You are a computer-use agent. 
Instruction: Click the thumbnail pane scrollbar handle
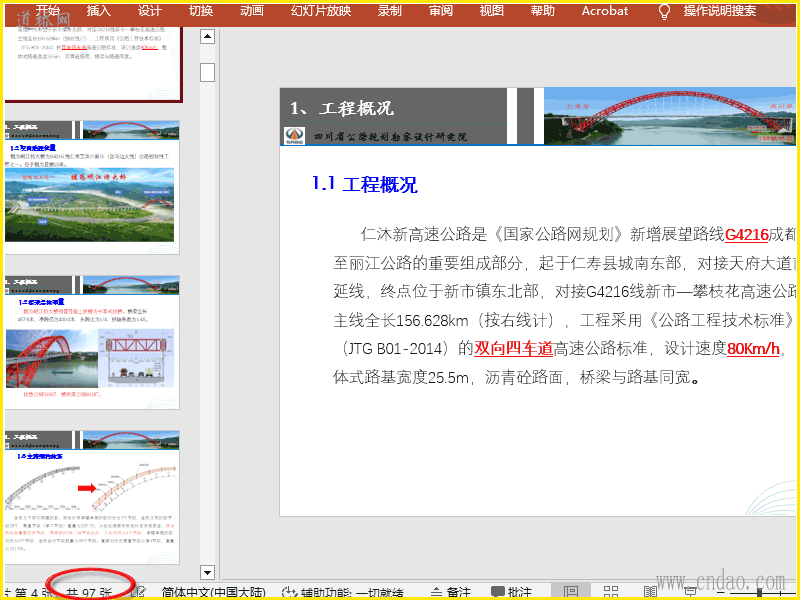[207, 72]
